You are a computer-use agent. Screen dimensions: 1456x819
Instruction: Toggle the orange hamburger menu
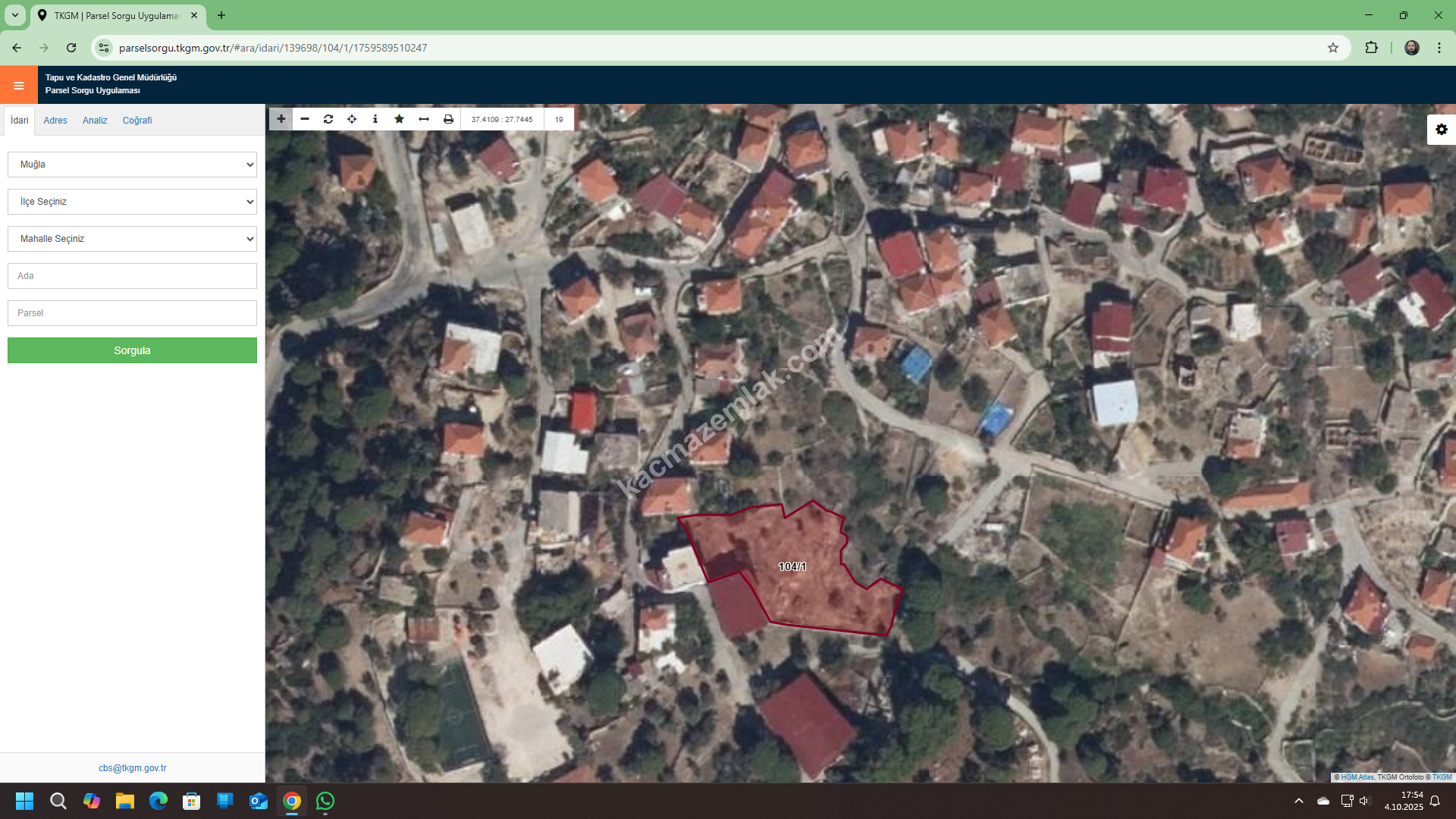pyautogui.click(x=19, y=85)
